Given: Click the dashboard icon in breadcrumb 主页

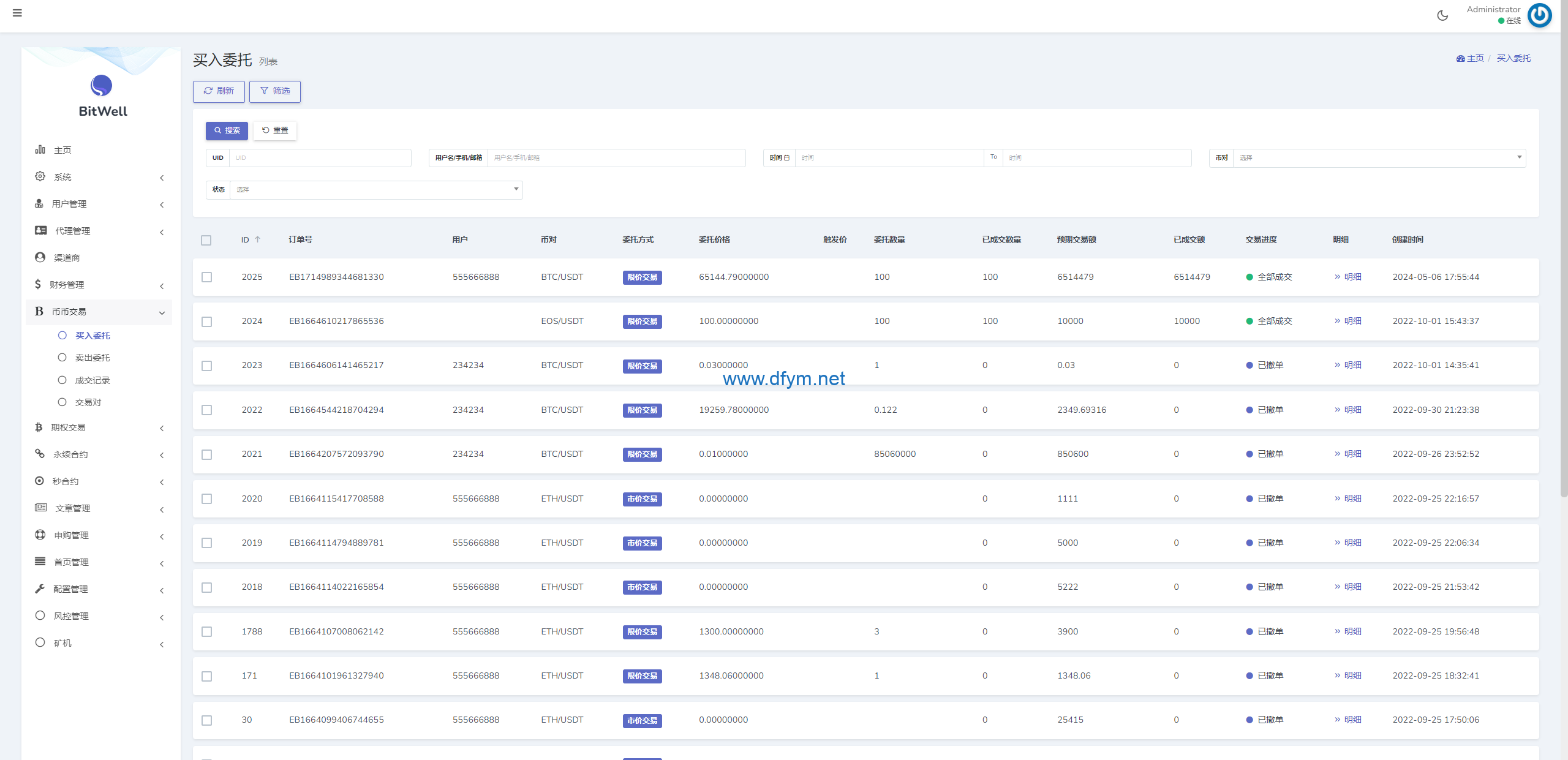Looking at the screenshot, I should point(1460,59).
